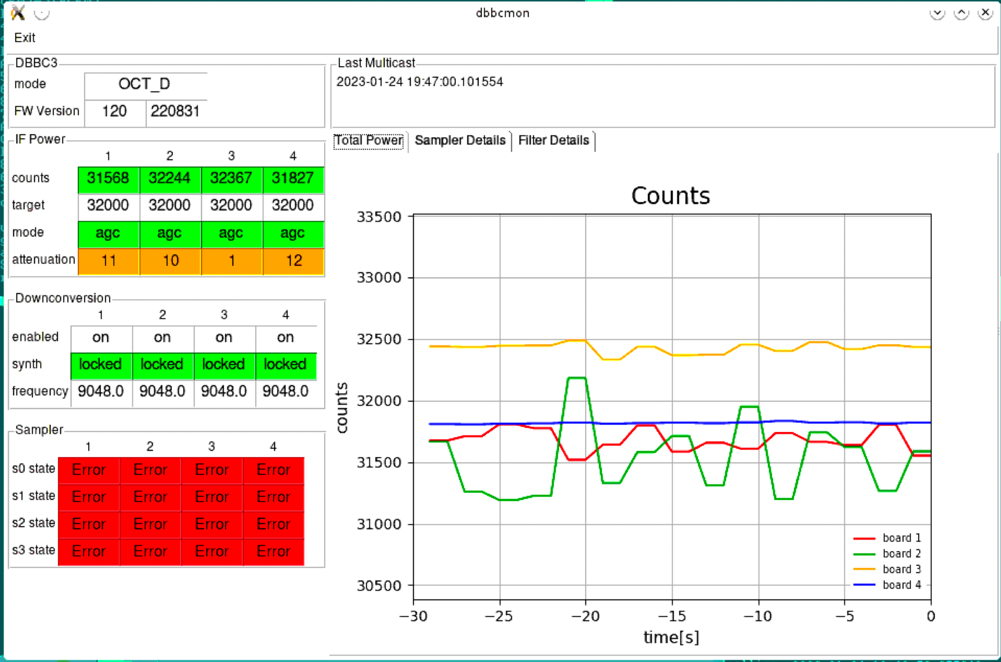The height and width of the screenshot is (662, 1001).
Task: Click the X11 app icon in title bar
Action: pyautogui.click(x=18, y=13)
